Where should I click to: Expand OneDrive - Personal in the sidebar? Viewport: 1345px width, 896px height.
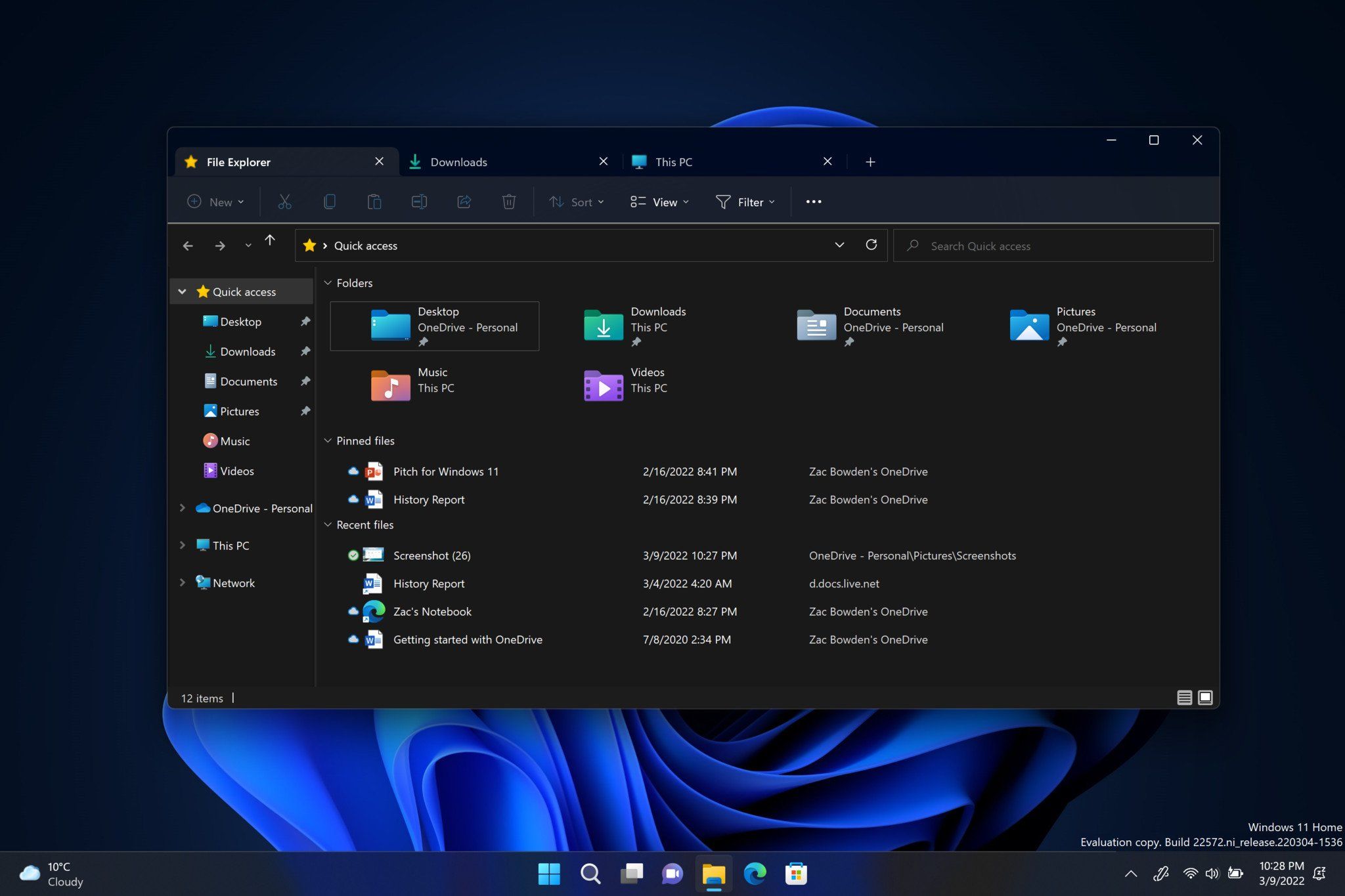183,507
